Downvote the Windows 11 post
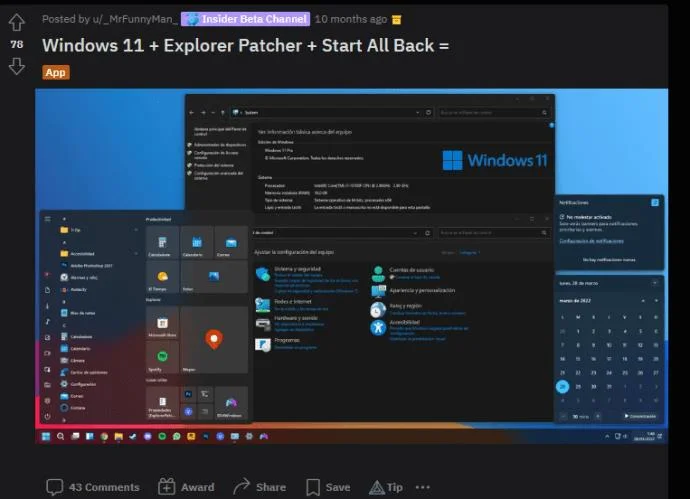Image resolution: width=690 pixels, height=499 pixels. (x=17, y=66)
